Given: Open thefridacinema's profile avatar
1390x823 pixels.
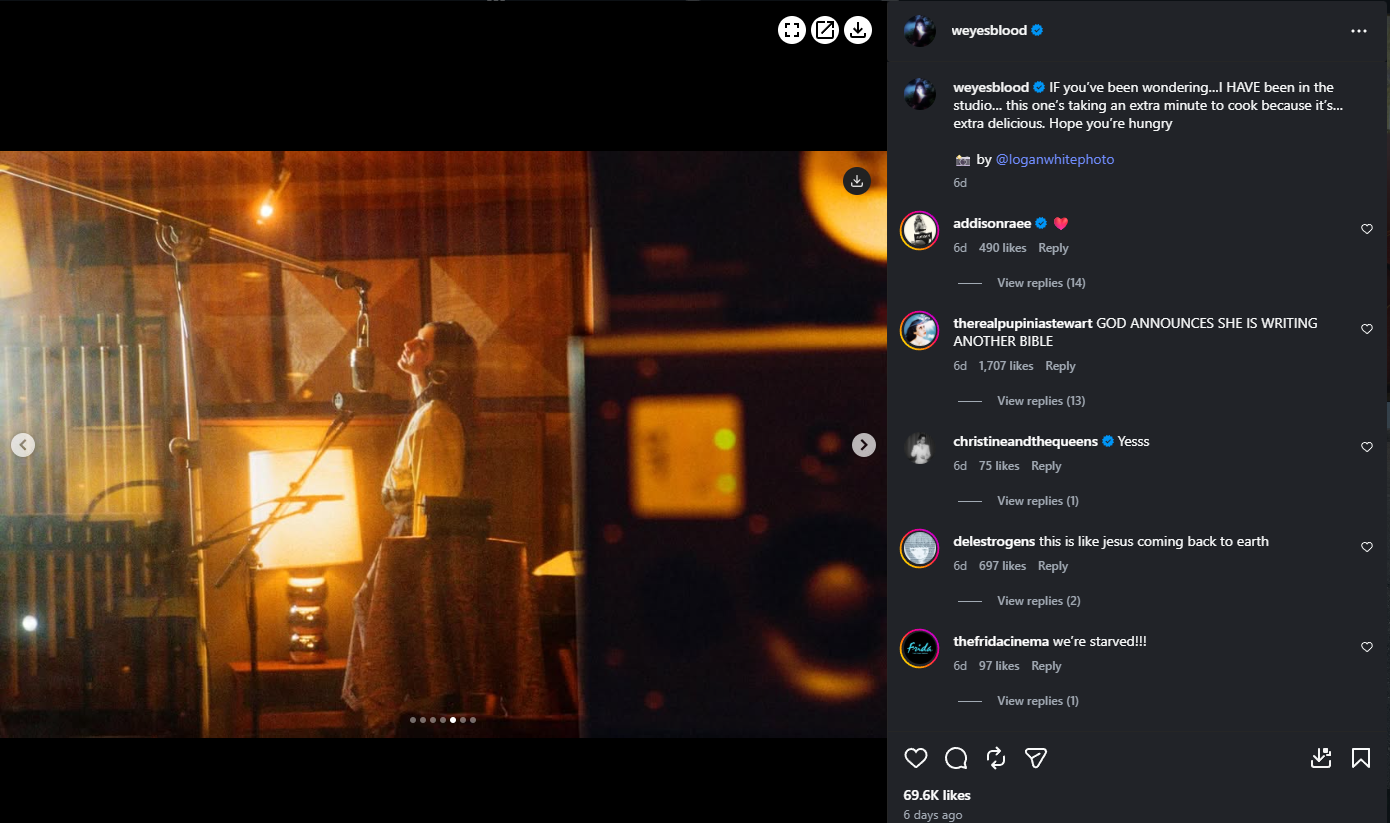Looking at the screenshot, I should point(919,648).
